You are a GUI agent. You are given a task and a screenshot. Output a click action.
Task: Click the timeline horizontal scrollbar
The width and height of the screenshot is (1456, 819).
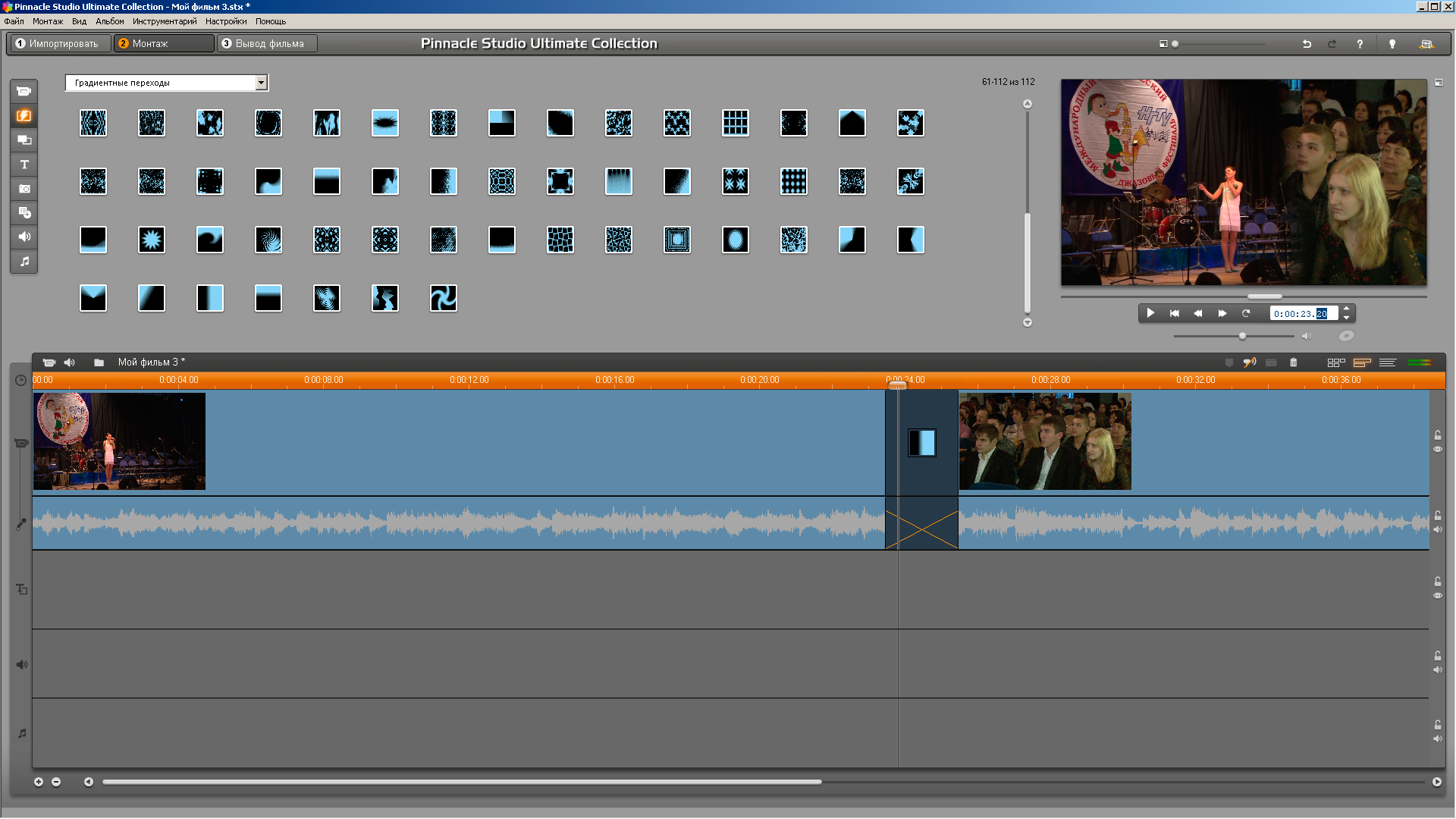462,782
